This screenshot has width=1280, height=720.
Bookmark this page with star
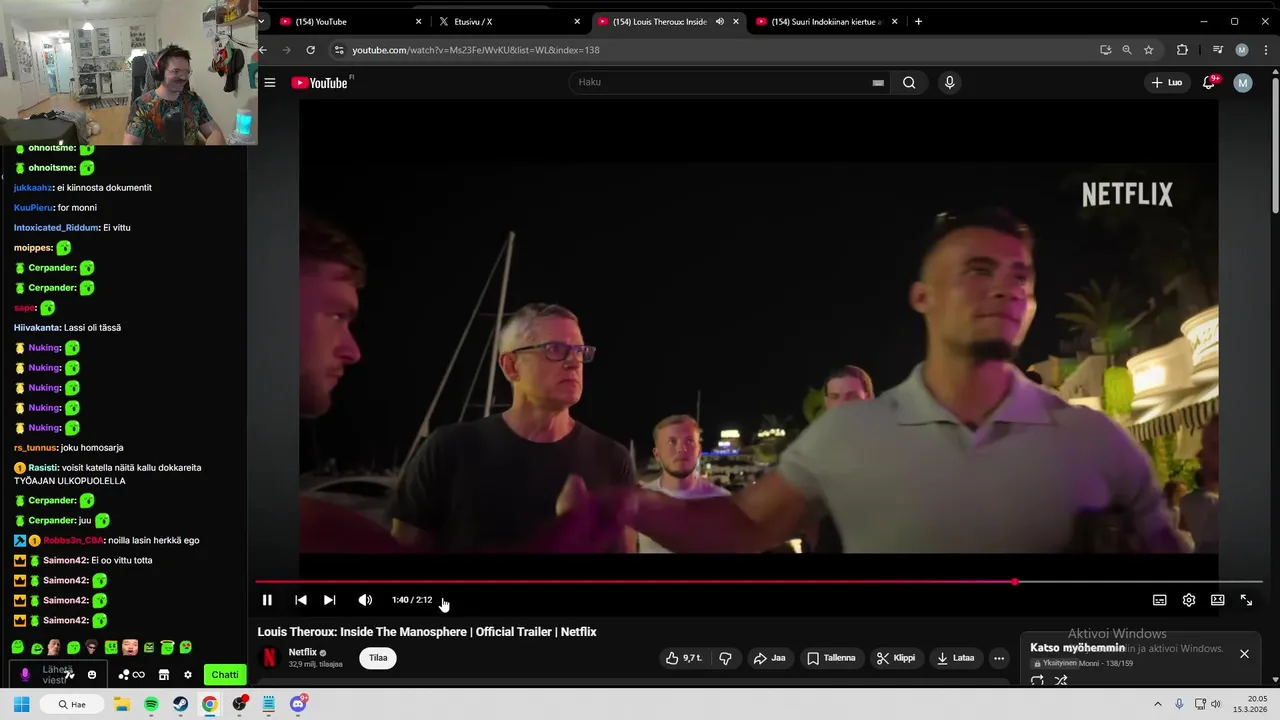coord(1148,50)
